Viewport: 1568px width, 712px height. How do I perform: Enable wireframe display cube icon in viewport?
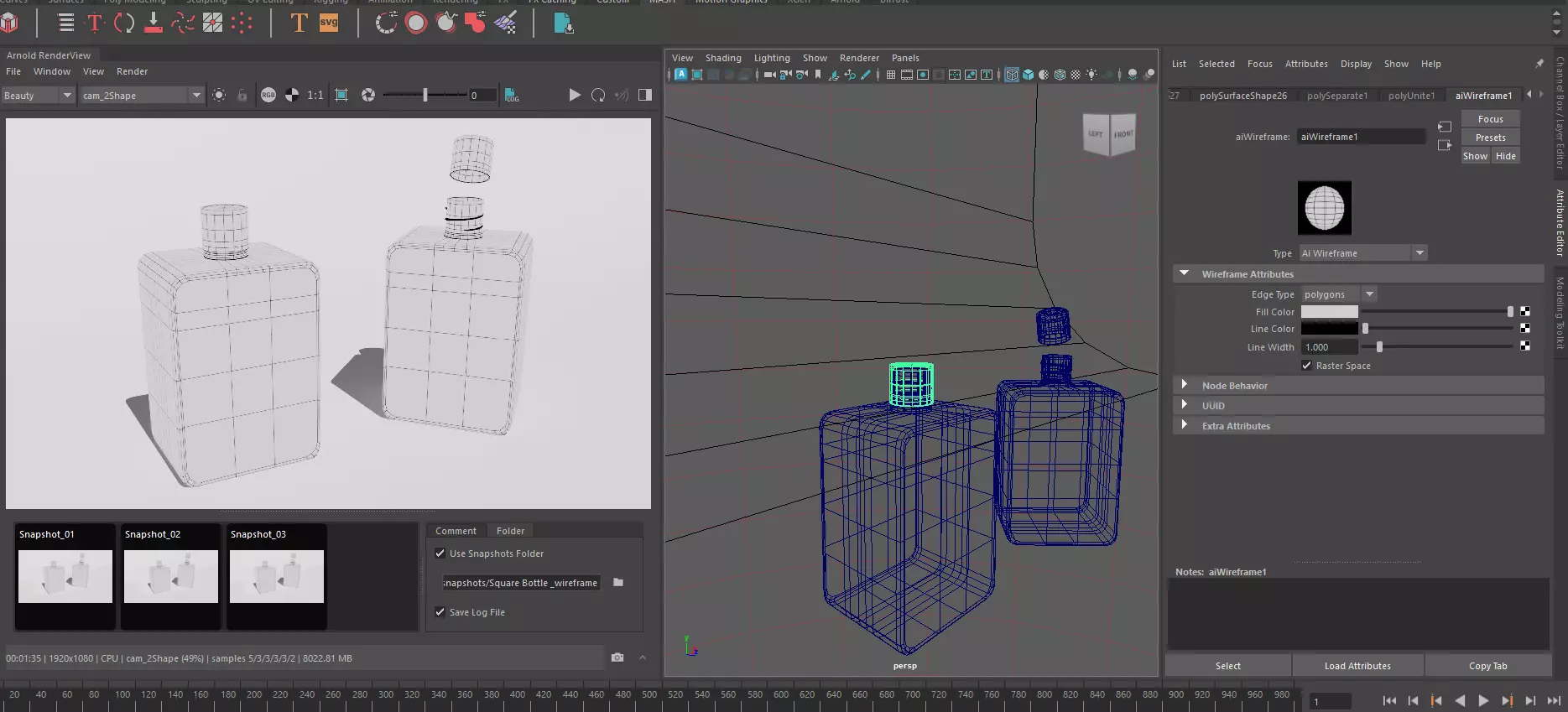(1012, 75)
